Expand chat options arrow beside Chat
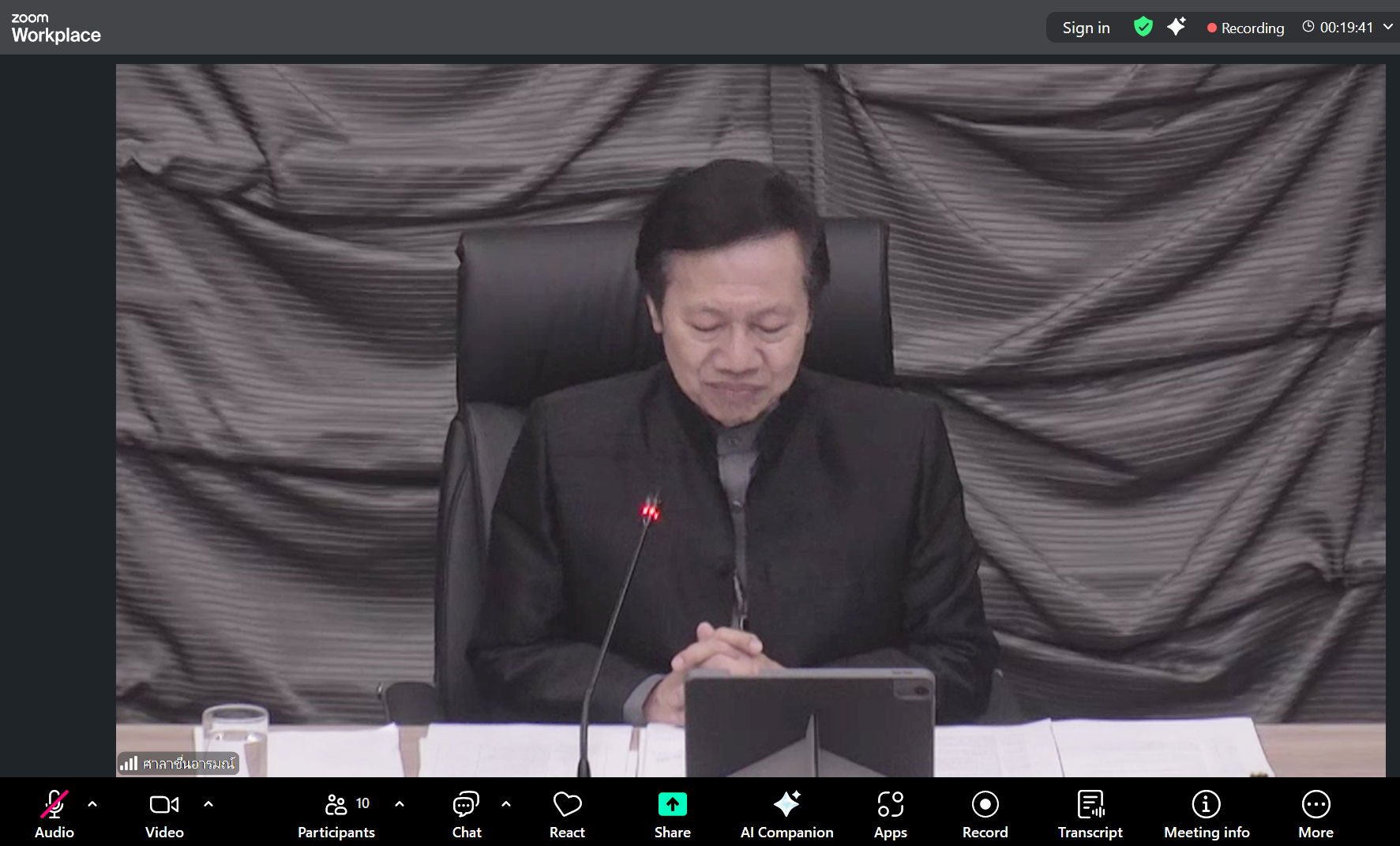Image resolution: width=1400 pixels, height=846 pixels. 506,804
